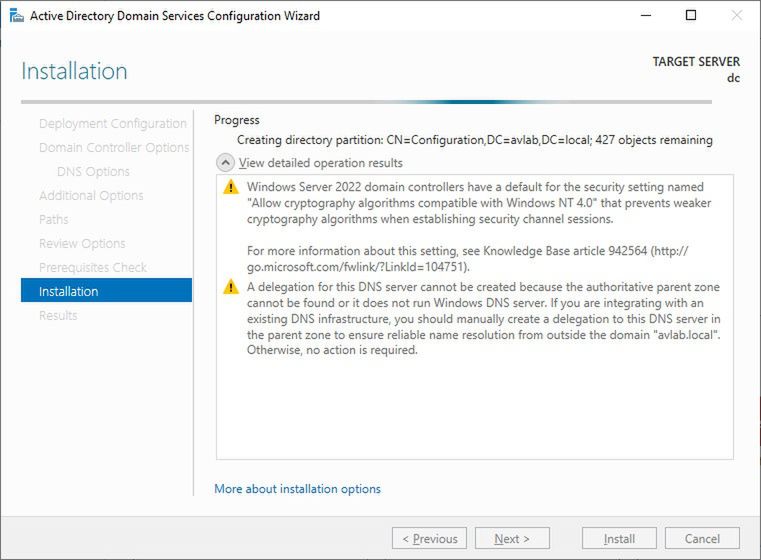Collapse the detailed operation results chevron

click(226, 163)
